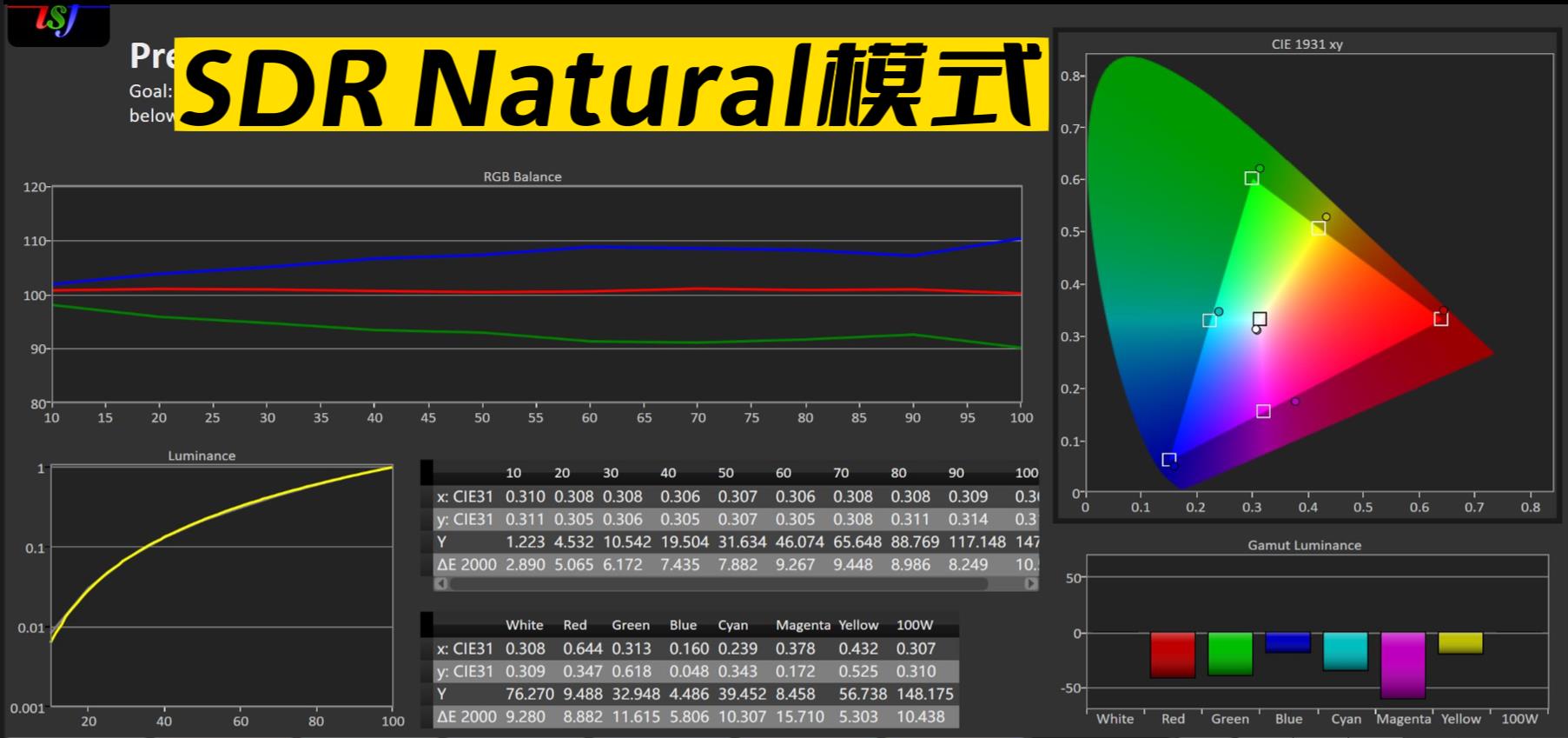Screen dimensions: 1568x738
Task: Click the Luminance chart title
Action: pyautogui.click(x=202, y=455)
